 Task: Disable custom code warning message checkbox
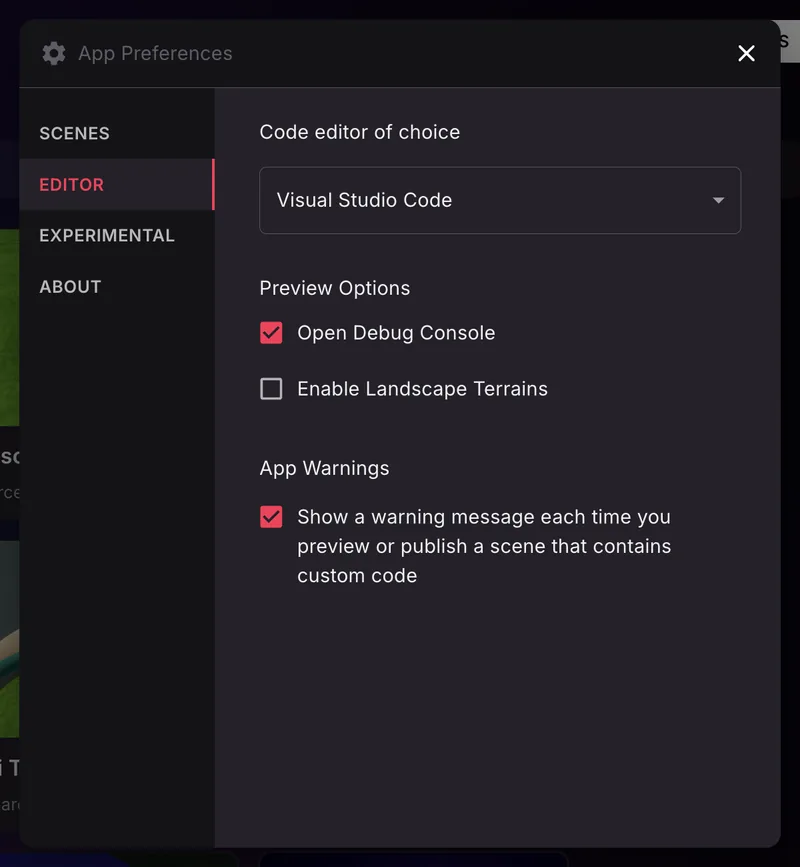[271, 517]
